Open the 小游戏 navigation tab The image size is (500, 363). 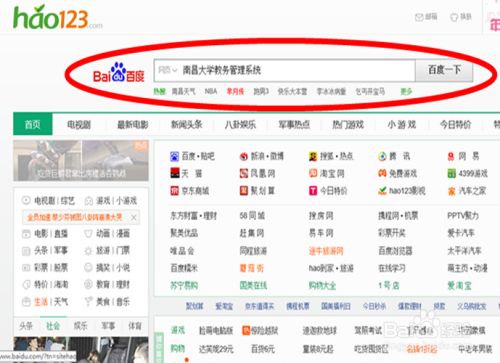402,125
